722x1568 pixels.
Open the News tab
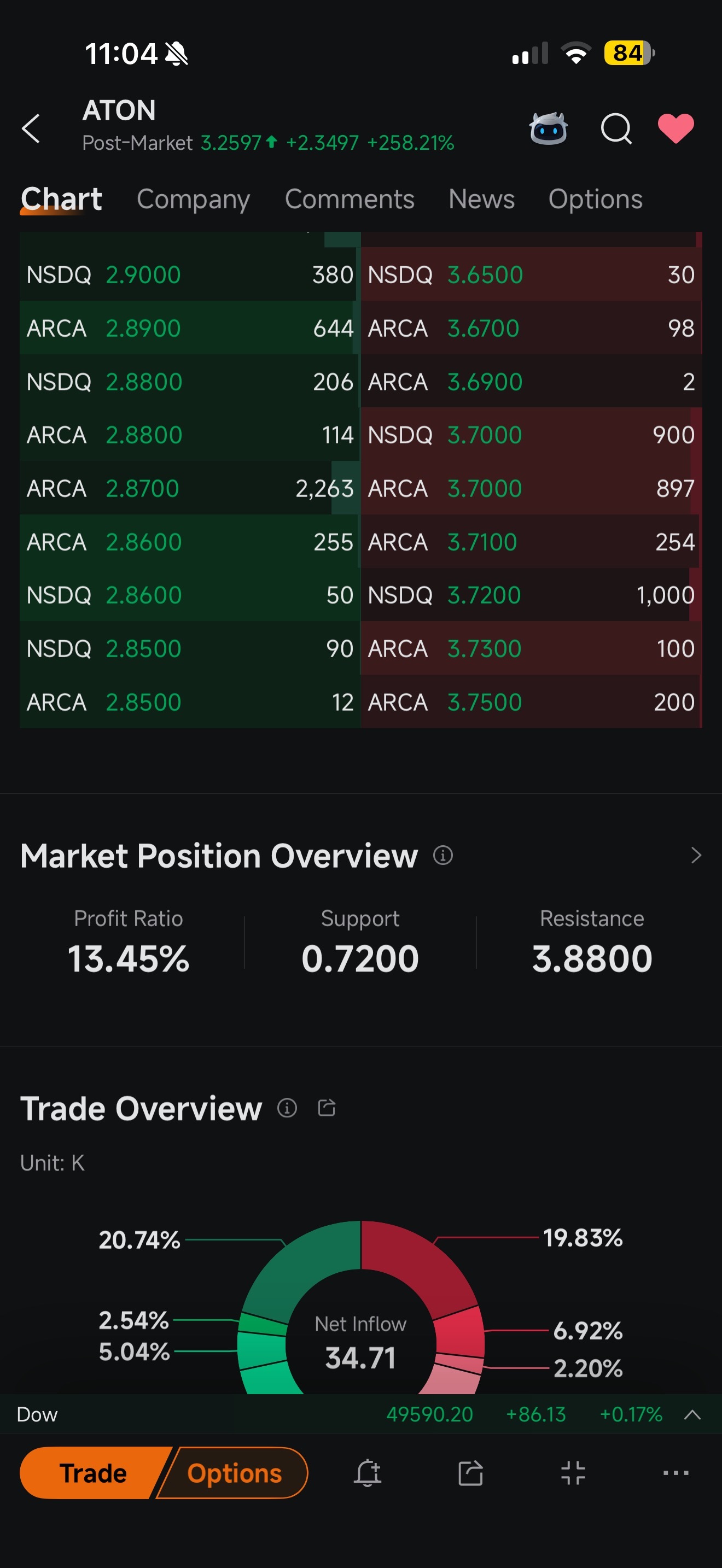481,199
